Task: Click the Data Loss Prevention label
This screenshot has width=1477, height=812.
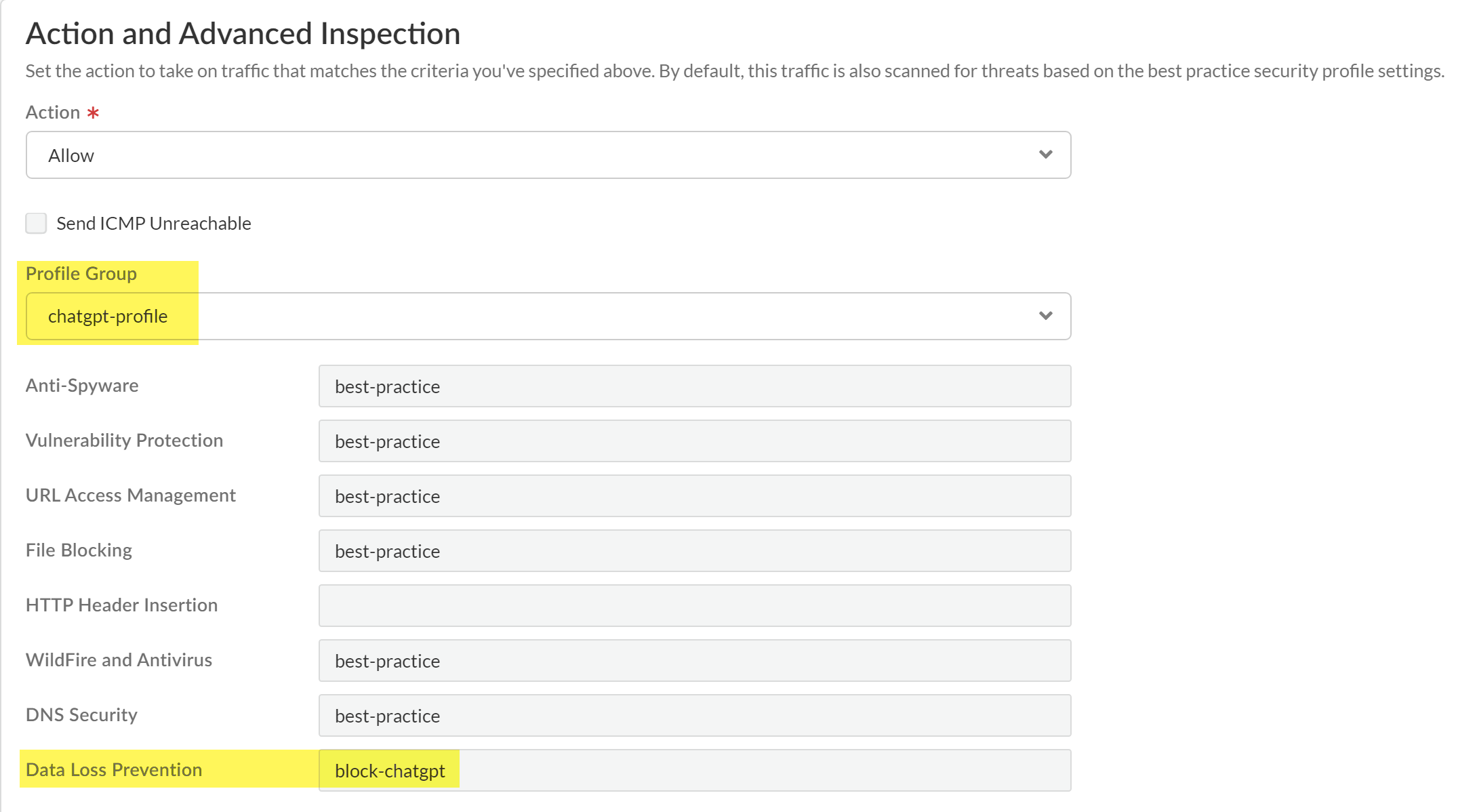Action: pos(114,770)
